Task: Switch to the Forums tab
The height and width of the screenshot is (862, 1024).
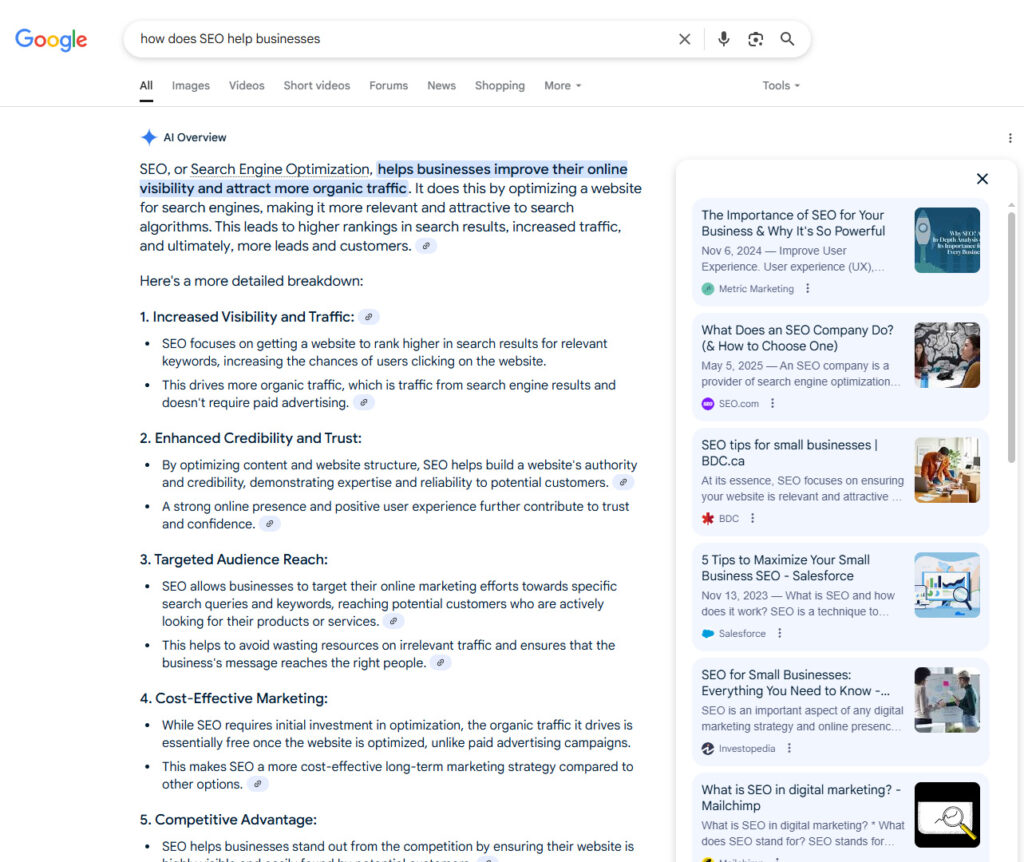Action: tap(389, 86)
